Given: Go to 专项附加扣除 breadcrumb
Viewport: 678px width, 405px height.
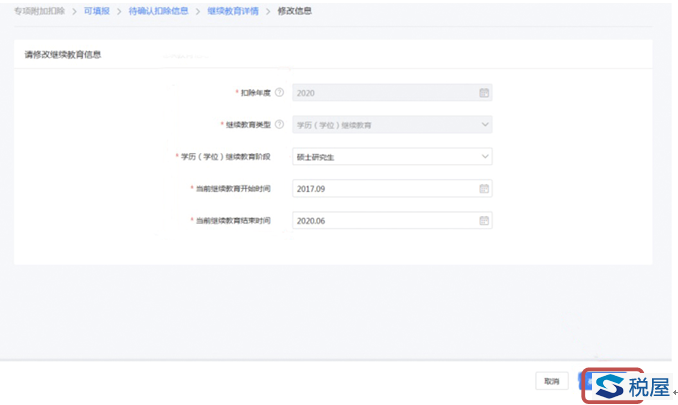Looking at the screenshot, I should click(x=38, y=11).
